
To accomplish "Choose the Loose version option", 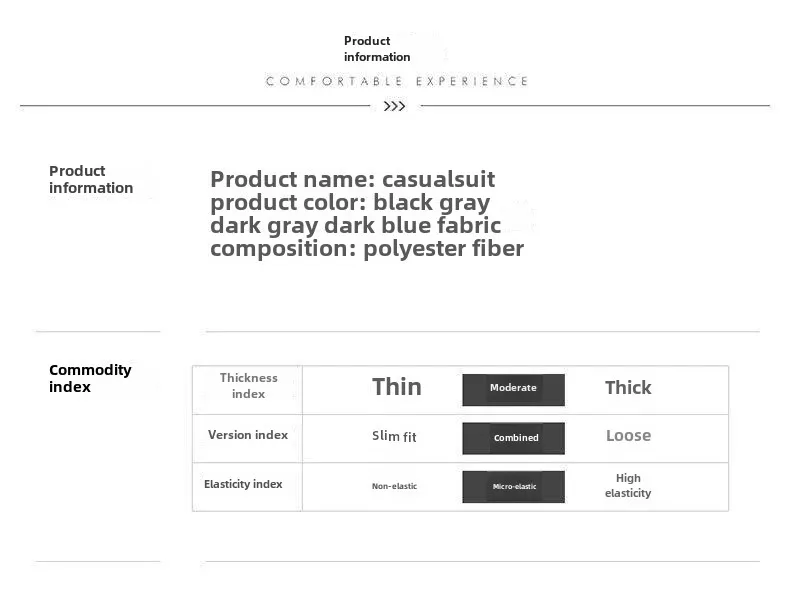I will (628, 435).
